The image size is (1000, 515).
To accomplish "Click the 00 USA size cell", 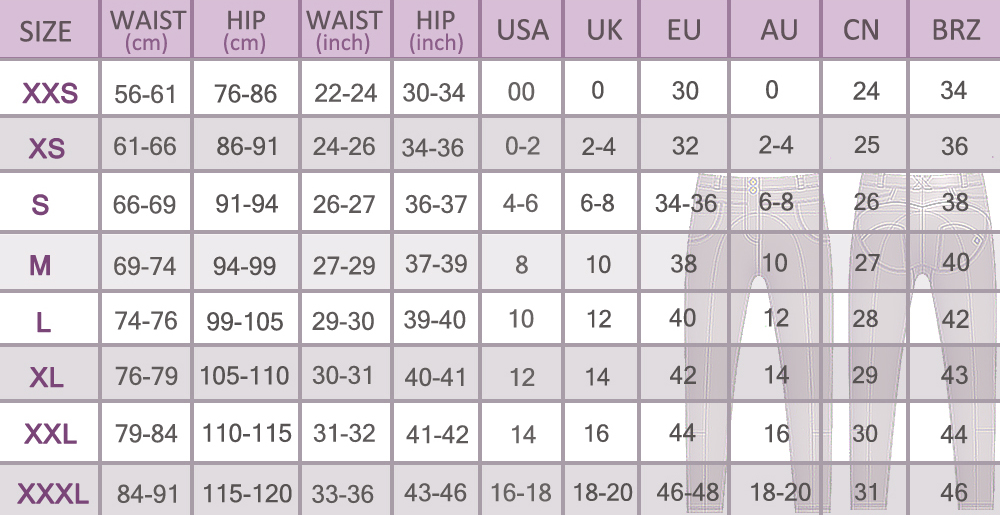I will click(x=521, y=92).
